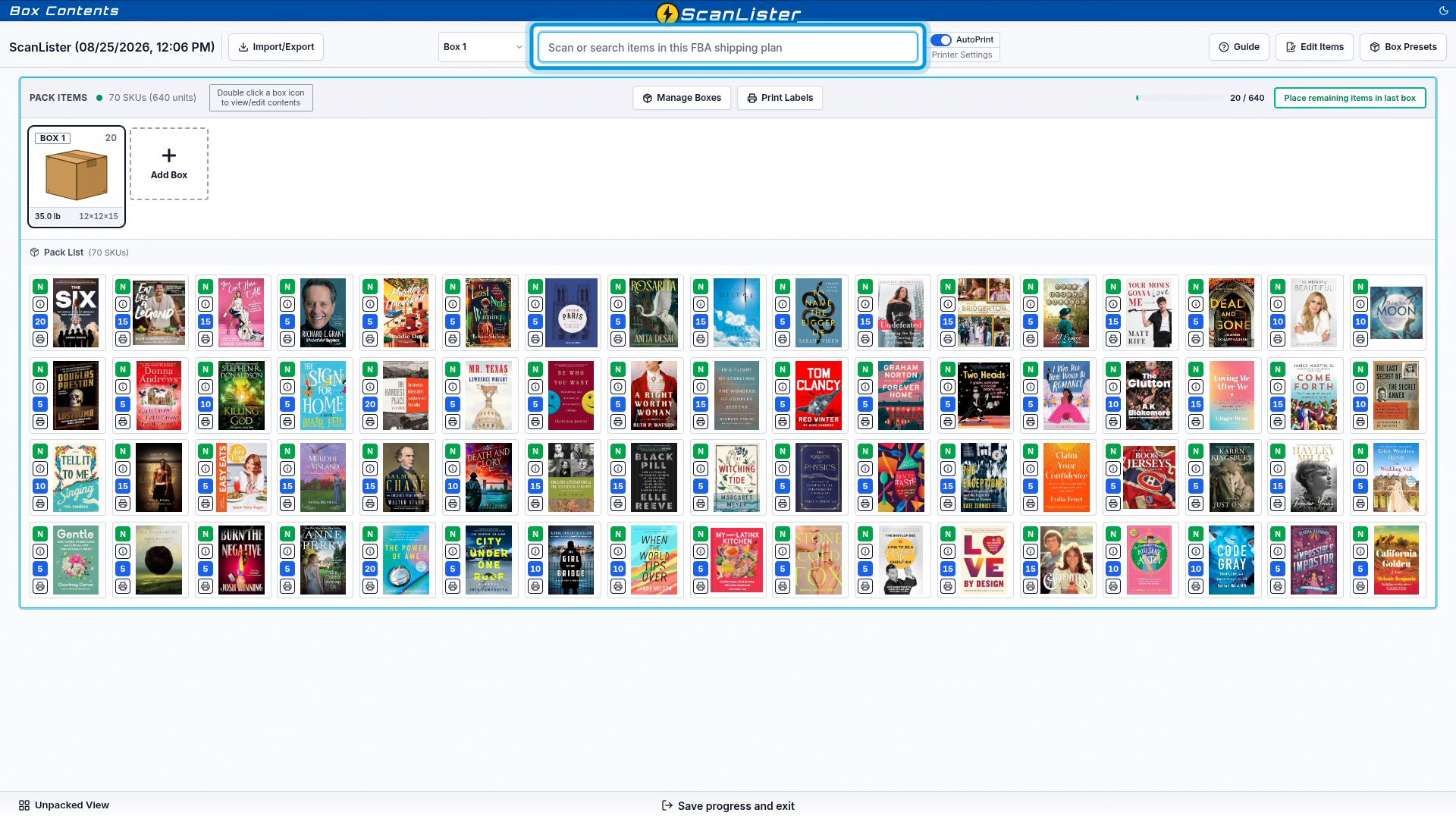This screenshot has width=1456, height=819.
Task: Add a new box with the plus tile
Action: point(169,164)
